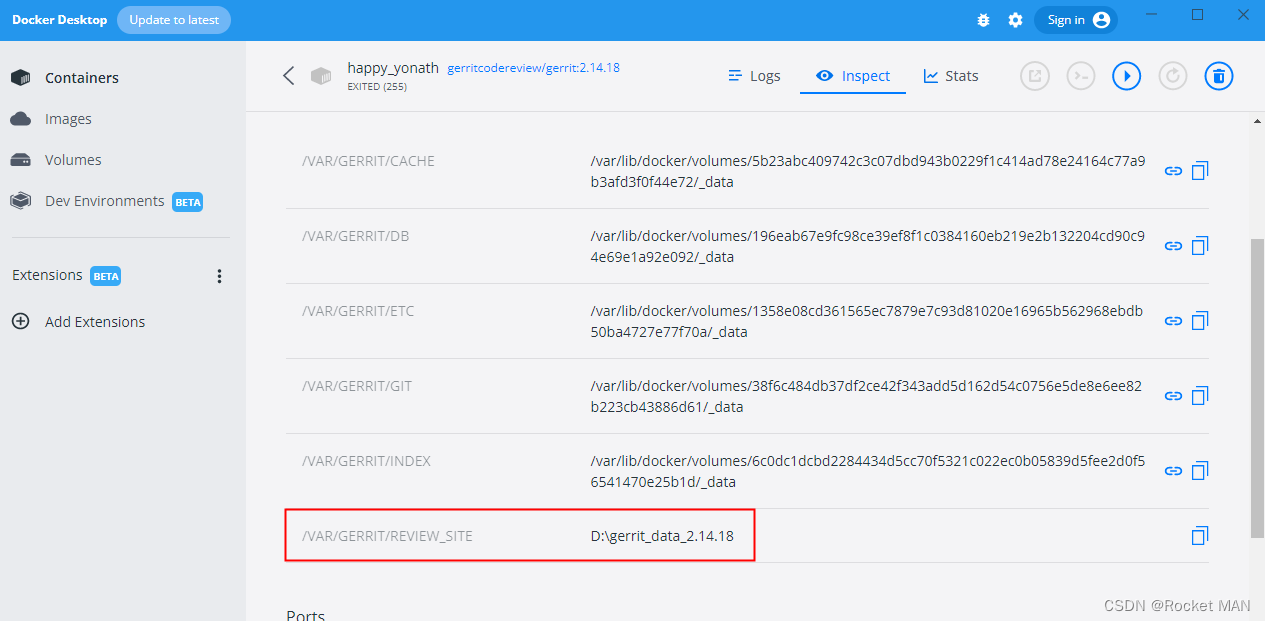Click the Sign in button
Image resolution: width=1265 pixels, height=621 pixels.
(x=1075, y=19)
